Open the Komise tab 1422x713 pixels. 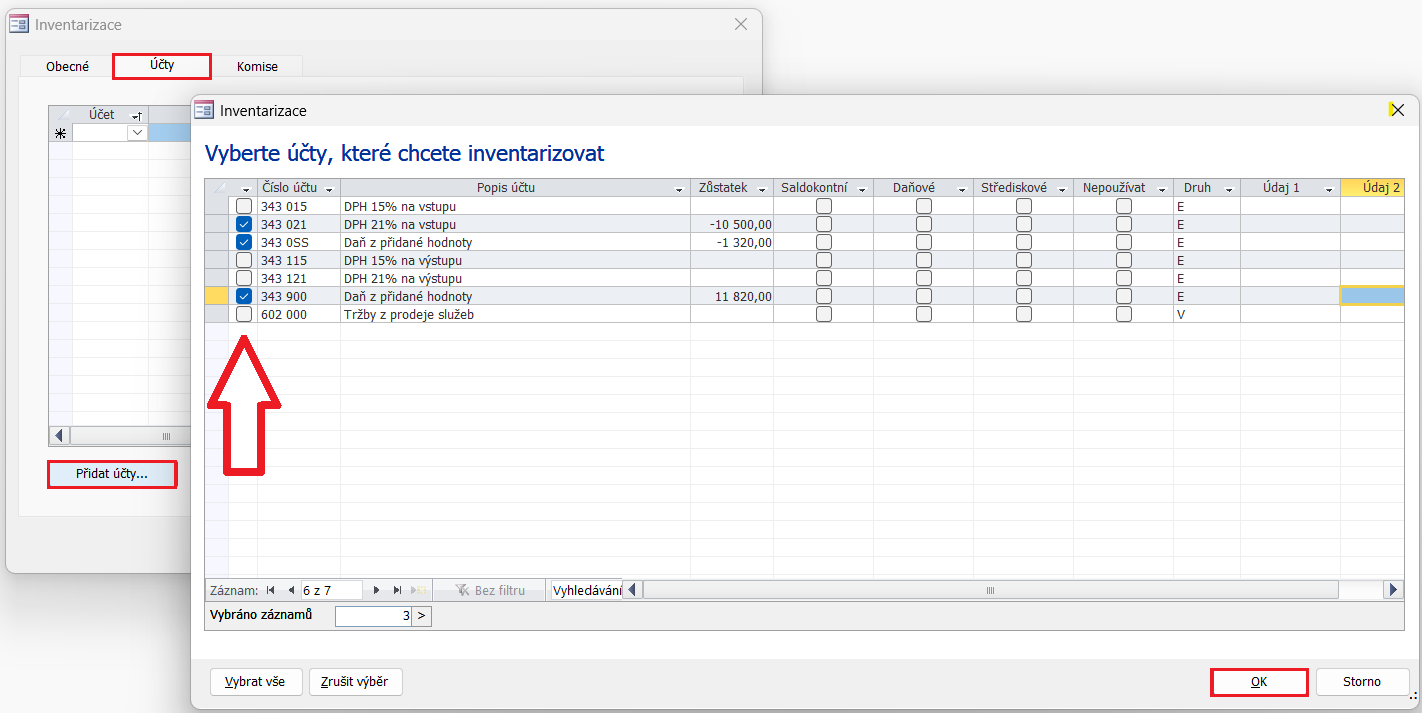coord(257,66)
